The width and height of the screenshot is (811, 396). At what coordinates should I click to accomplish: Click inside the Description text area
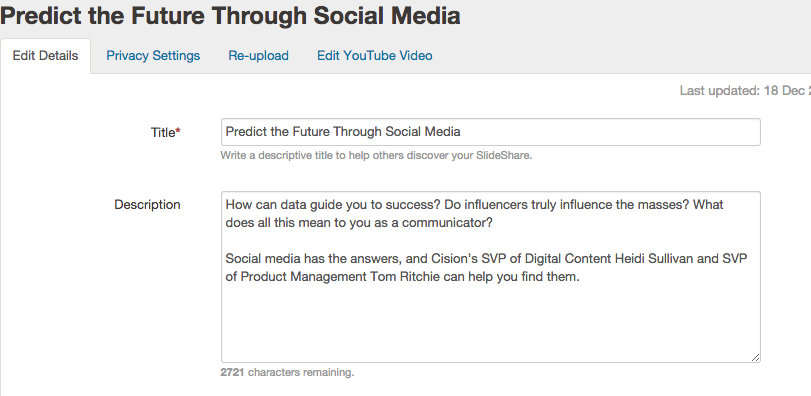click(490, 277)
